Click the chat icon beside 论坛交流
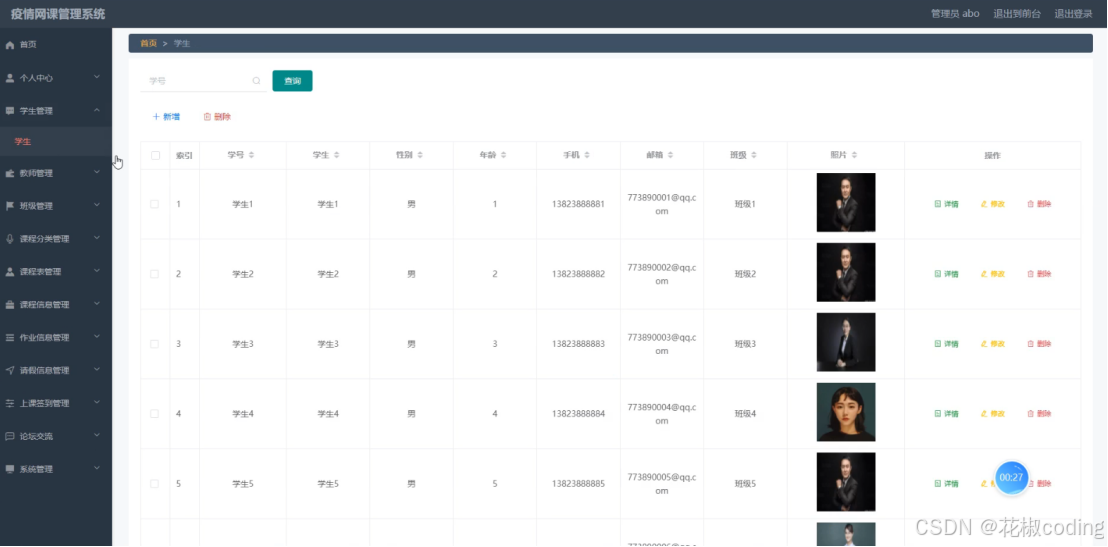This screenshot has width=1108, height=547. coord(10,436)
